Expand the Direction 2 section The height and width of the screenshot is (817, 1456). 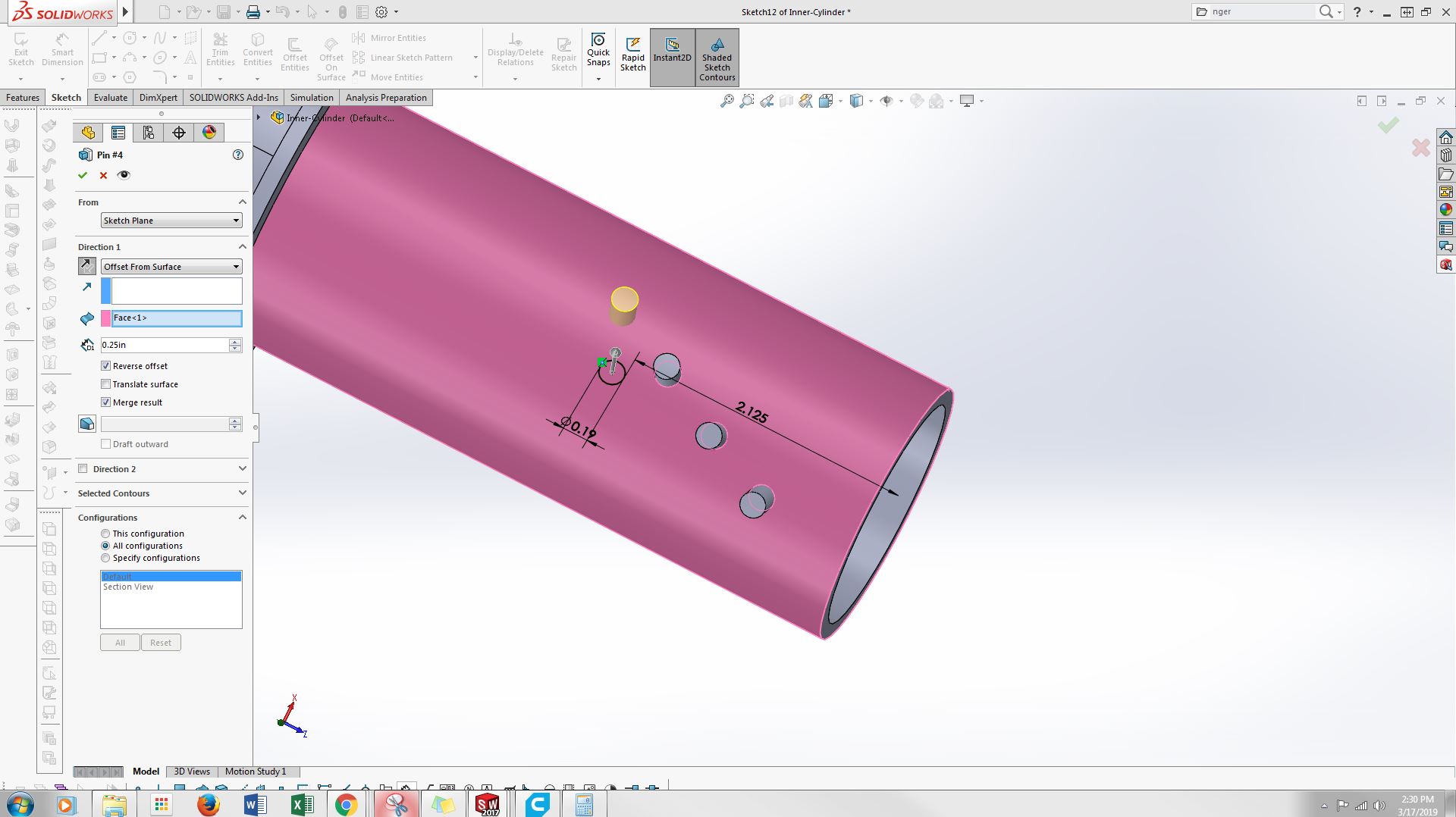[243, 468]
